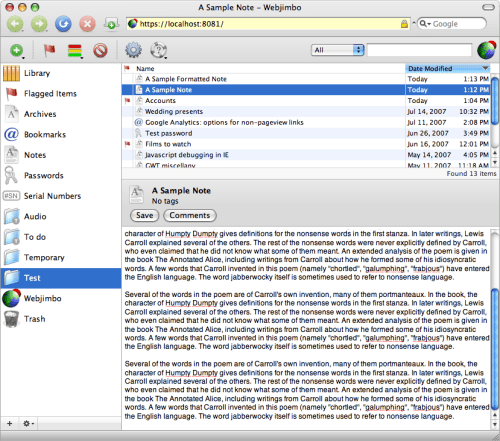Click the flag column header

[127, 68]
